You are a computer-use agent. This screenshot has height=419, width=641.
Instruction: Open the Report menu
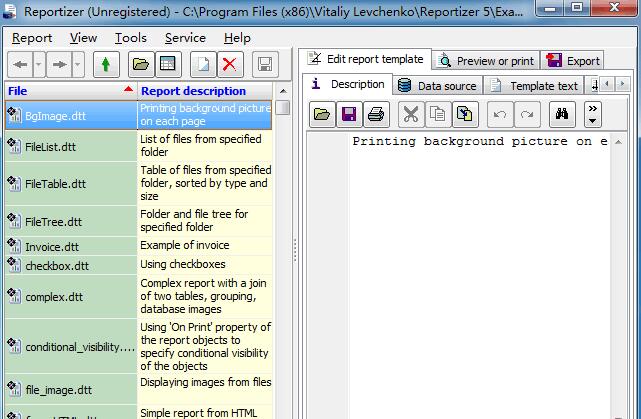[32, 38]
